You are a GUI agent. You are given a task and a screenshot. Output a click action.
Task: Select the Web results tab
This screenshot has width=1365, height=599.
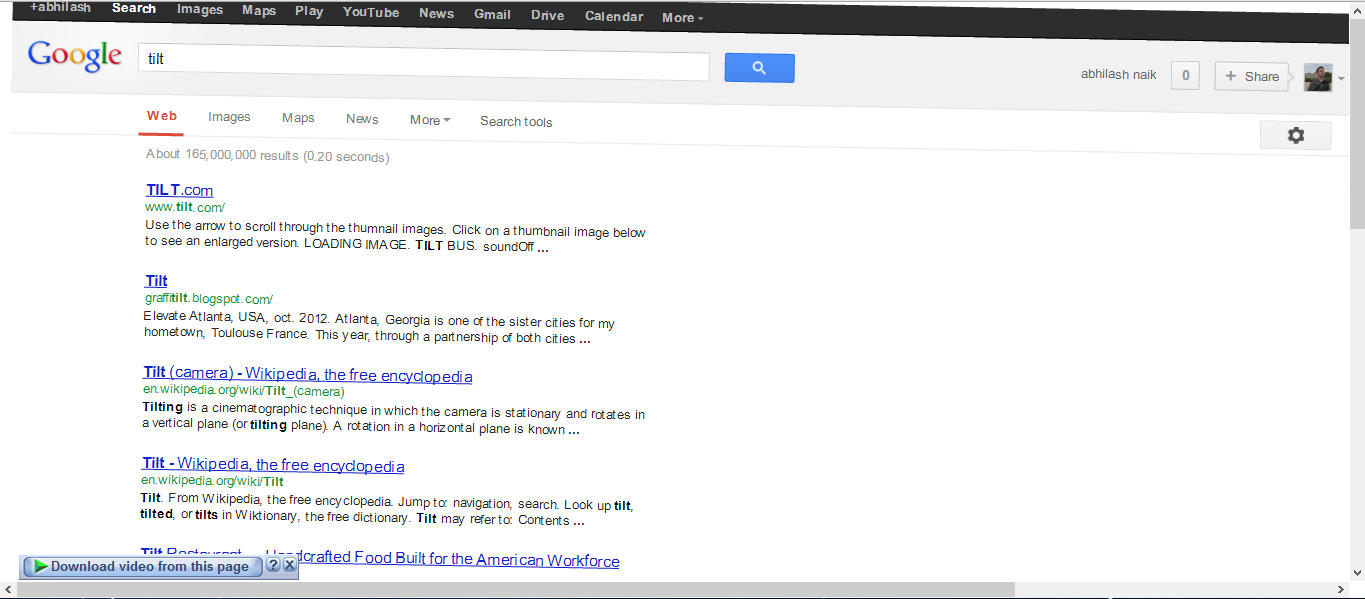(162, 116)
